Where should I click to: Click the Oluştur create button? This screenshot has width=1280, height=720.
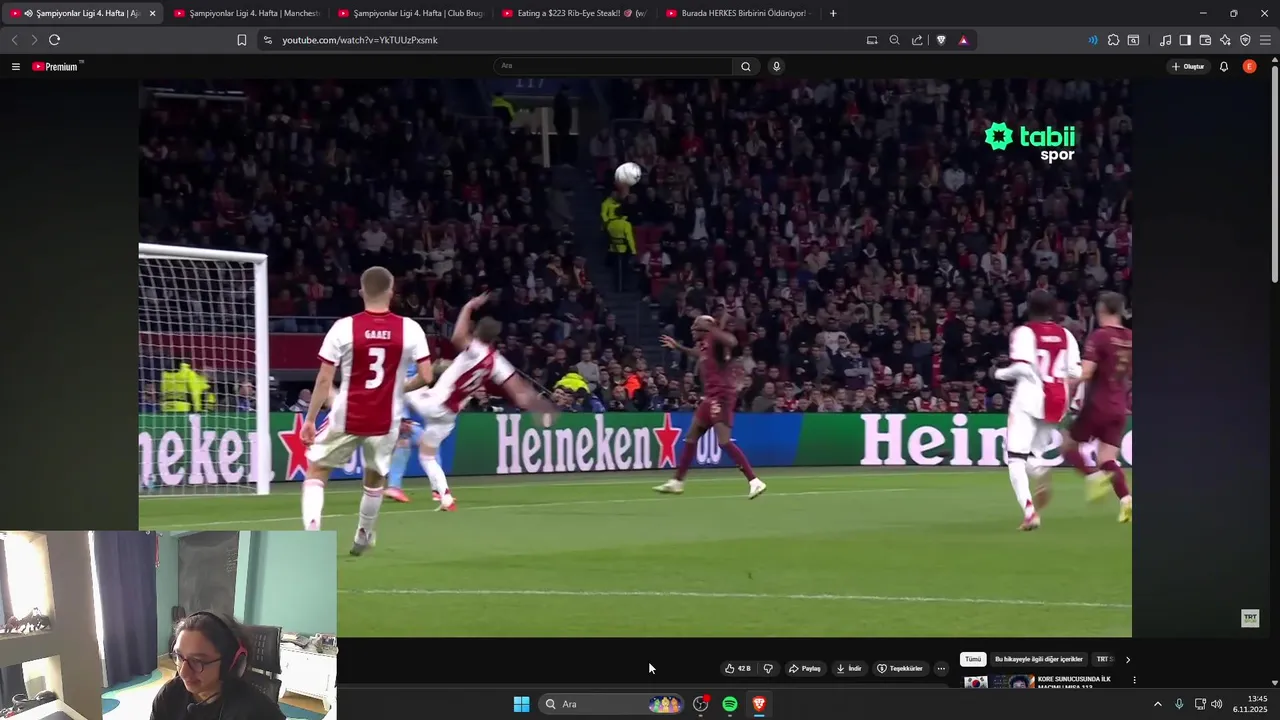[1189, 67]
